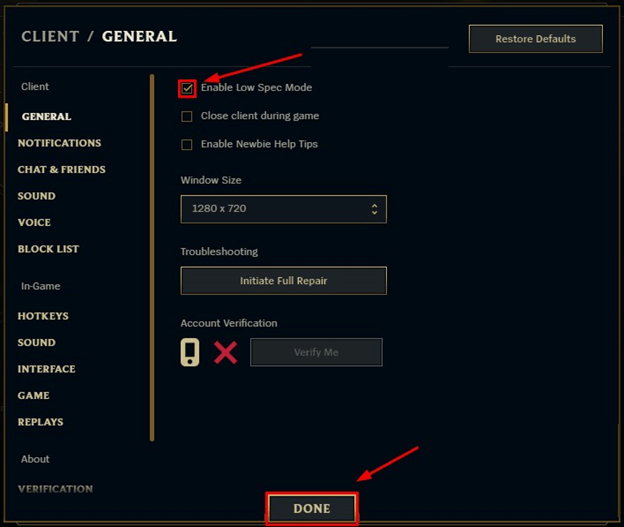The height and width of the screenshot is (527, 624).
Task: Uncheck Enable Low Spec Mode checkbox
Action: click(x=187, y=88)
